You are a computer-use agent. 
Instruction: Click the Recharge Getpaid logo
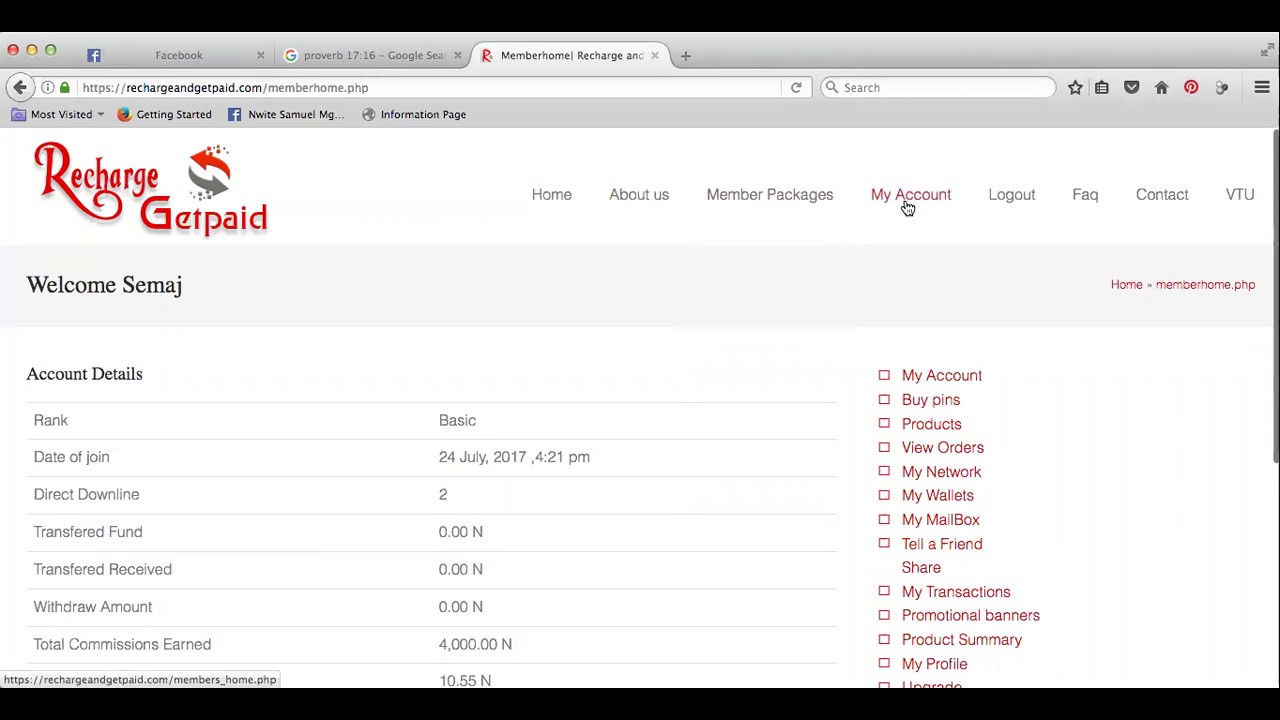(150, 188)
